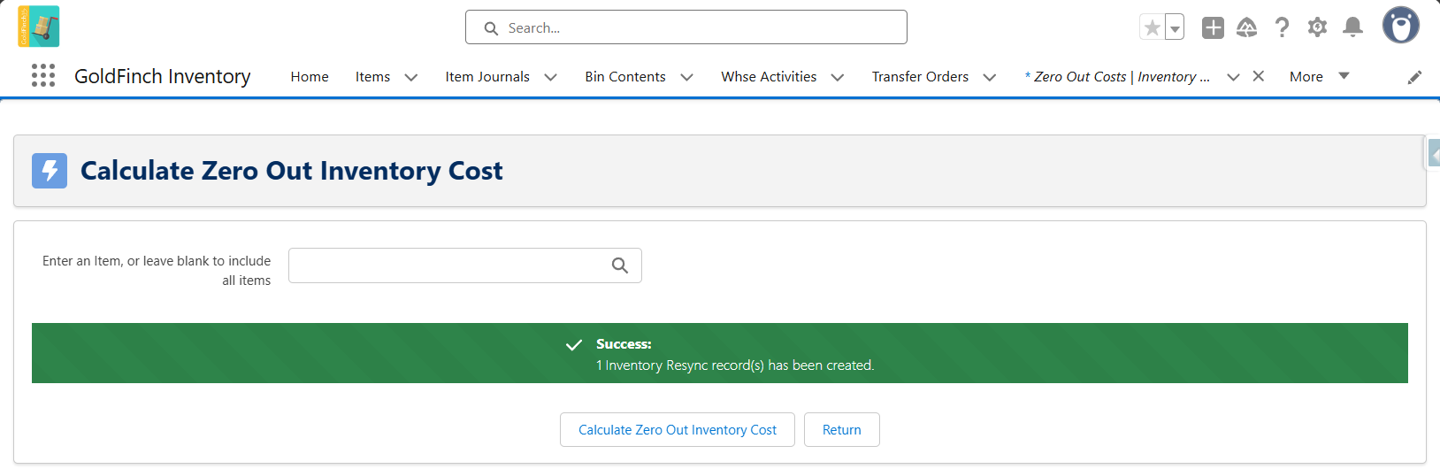Click the Return button
Screen dimensions: 1440x469
pyautogui.click(x=841, y=430)
